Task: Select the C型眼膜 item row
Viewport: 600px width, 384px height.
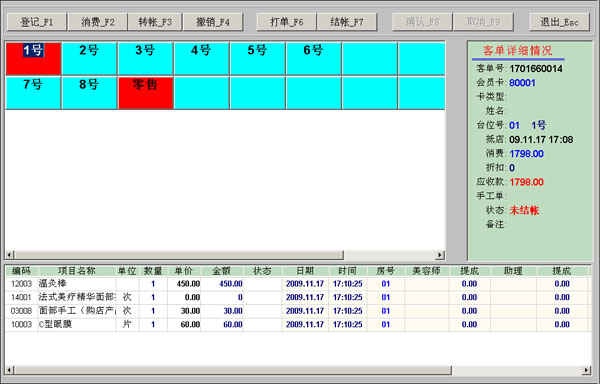Action: [297, 324]
